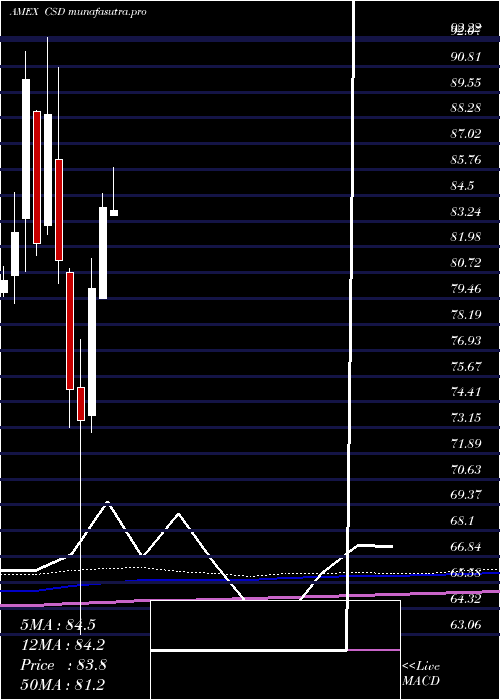Click the Price : 83.8 readout

tap(63, 665)
